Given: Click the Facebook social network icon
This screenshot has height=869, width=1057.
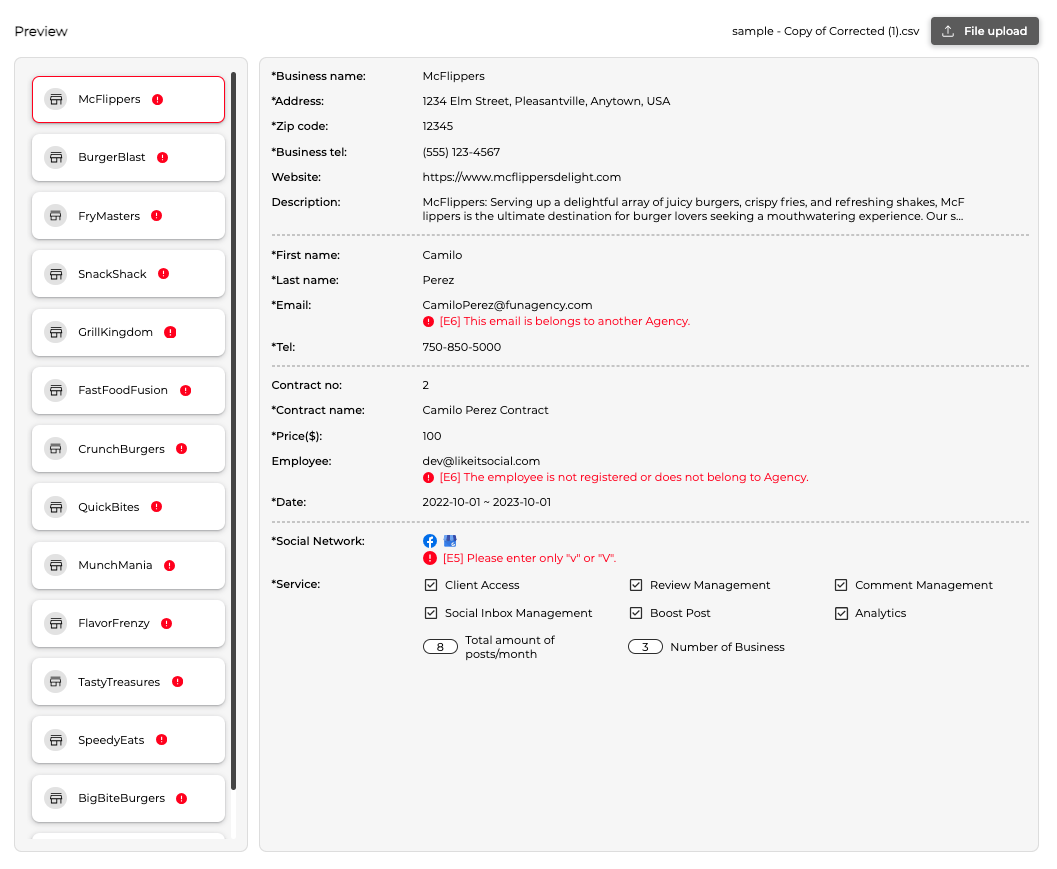Looking at the screenshot, I should 430,541.
